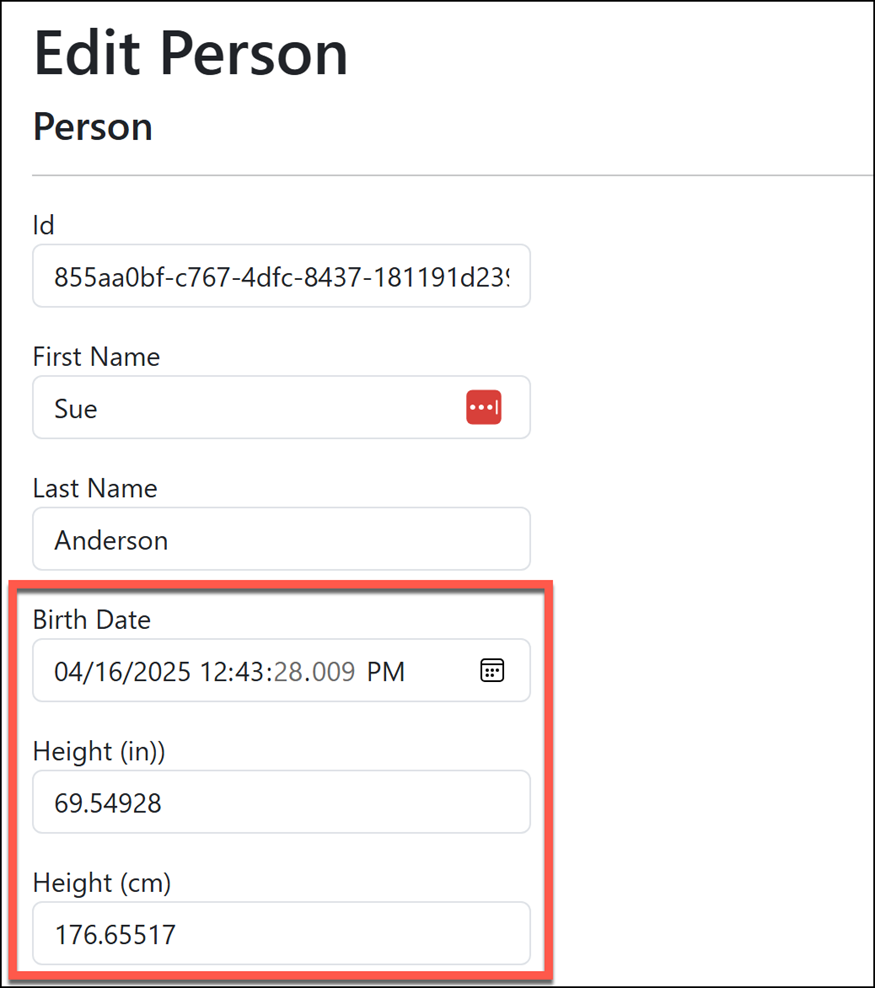Select the hour segment 12 in Birth Date
The height and width of the screenshot is (988, 875).
click(213, 672)
